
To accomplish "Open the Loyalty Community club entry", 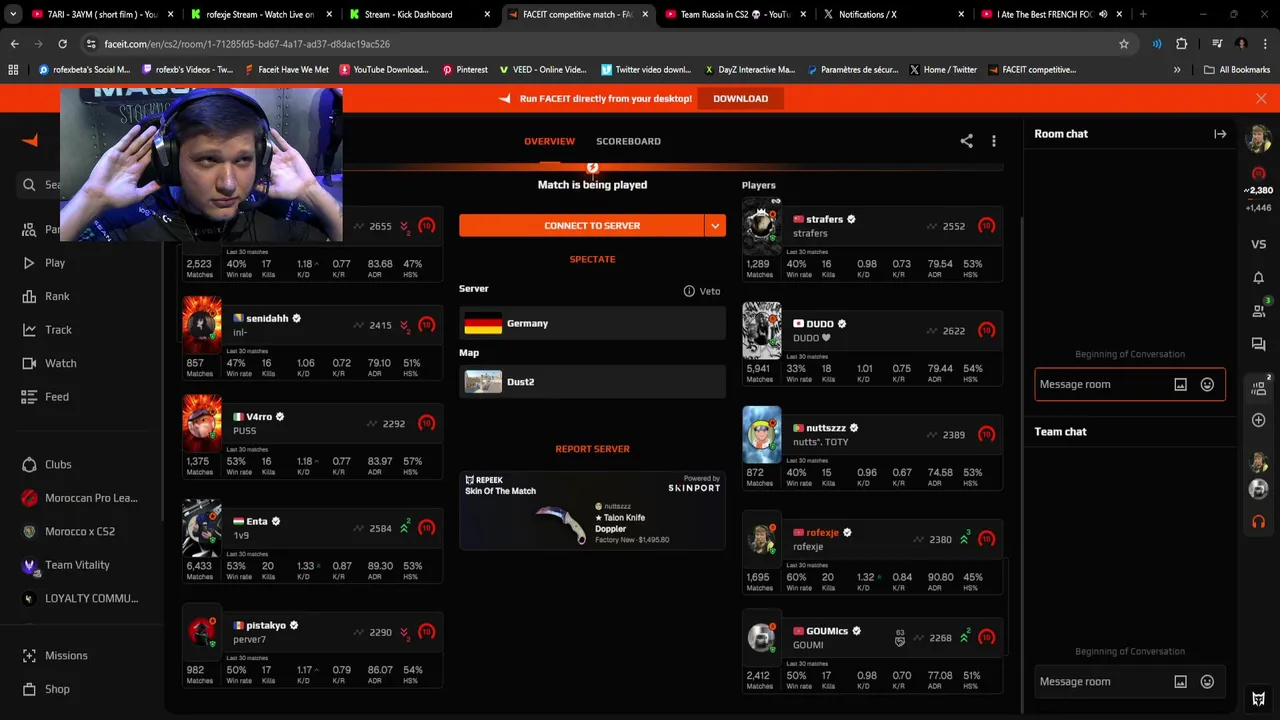I will 80,598.
